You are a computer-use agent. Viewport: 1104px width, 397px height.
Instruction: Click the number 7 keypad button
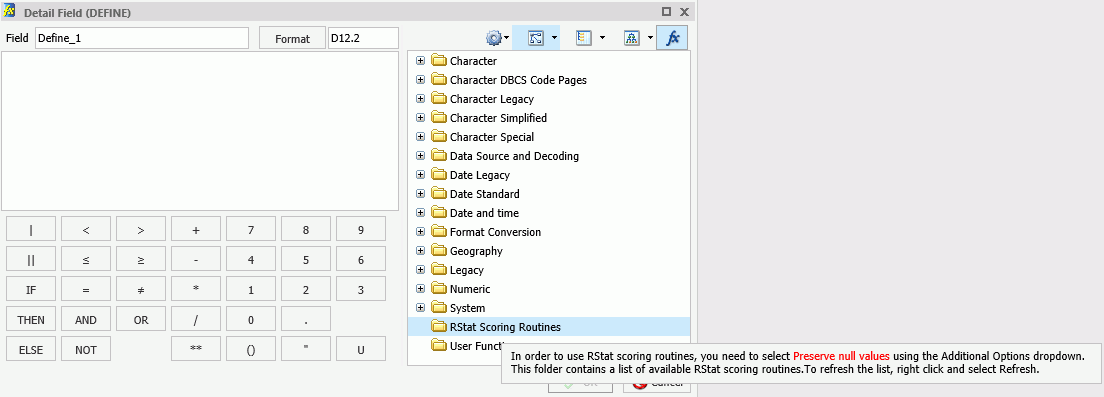click(x=251, y=229)
